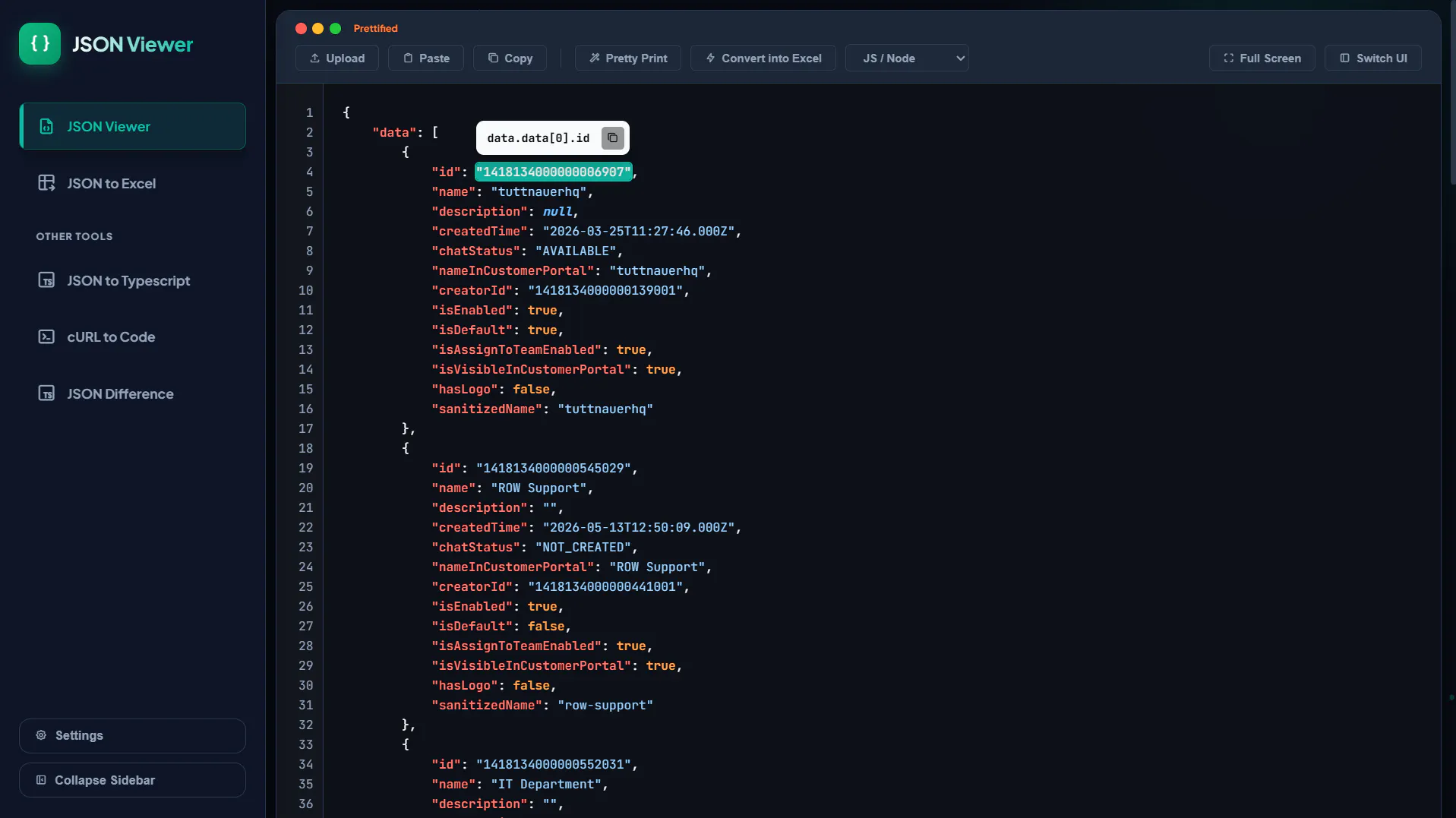
Task: Collapse the sidebar
Action: (132, 780)
